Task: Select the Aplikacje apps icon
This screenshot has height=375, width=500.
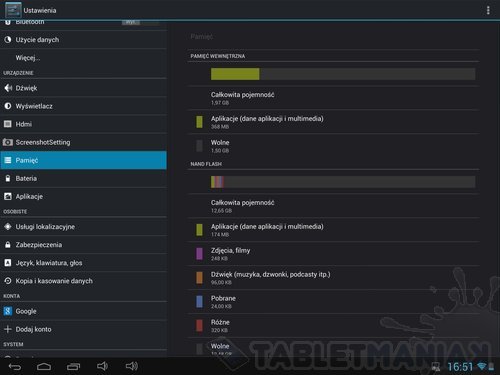Action: tap(8, 196)
